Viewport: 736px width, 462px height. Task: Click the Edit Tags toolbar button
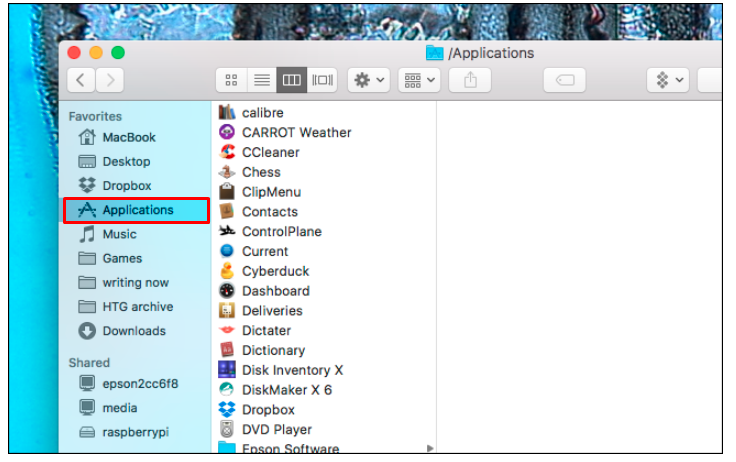564,80
